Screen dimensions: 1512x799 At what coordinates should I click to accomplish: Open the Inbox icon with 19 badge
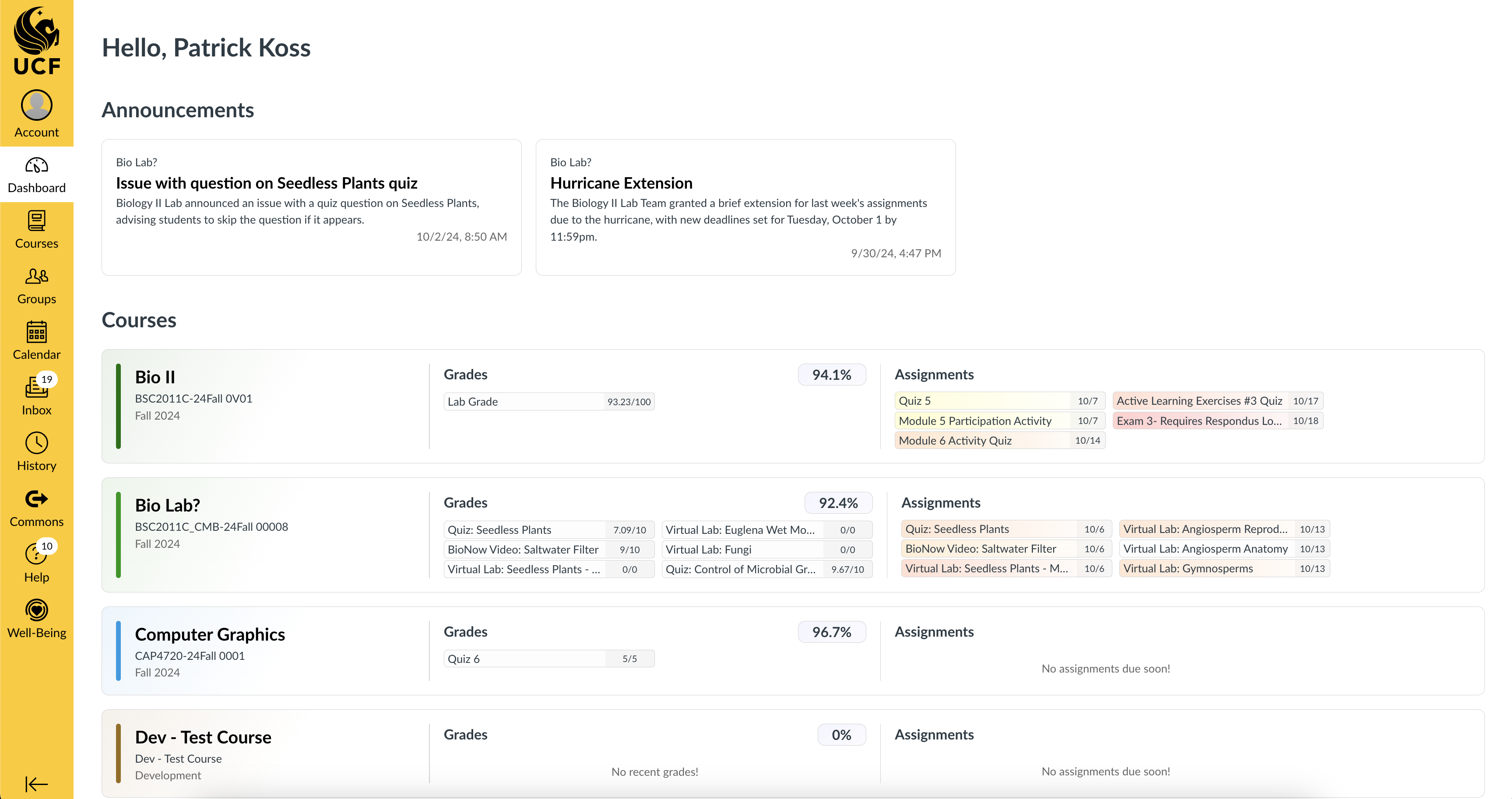point(36,388)
